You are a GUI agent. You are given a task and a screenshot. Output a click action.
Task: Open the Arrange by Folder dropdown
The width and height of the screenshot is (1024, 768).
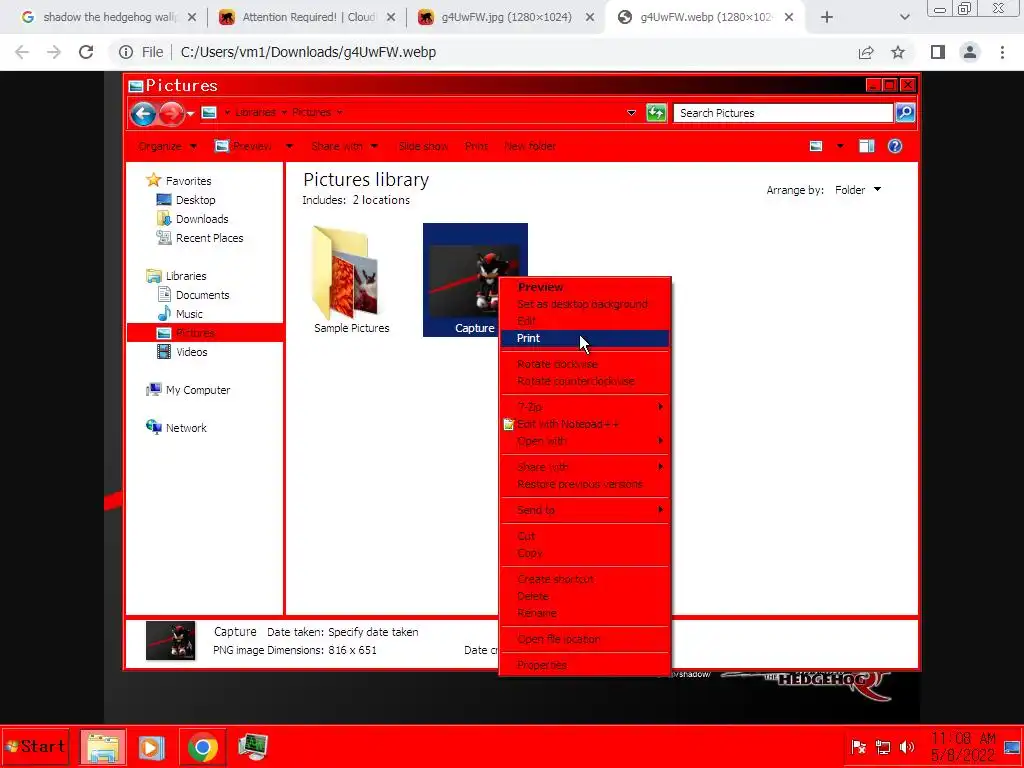858,190
